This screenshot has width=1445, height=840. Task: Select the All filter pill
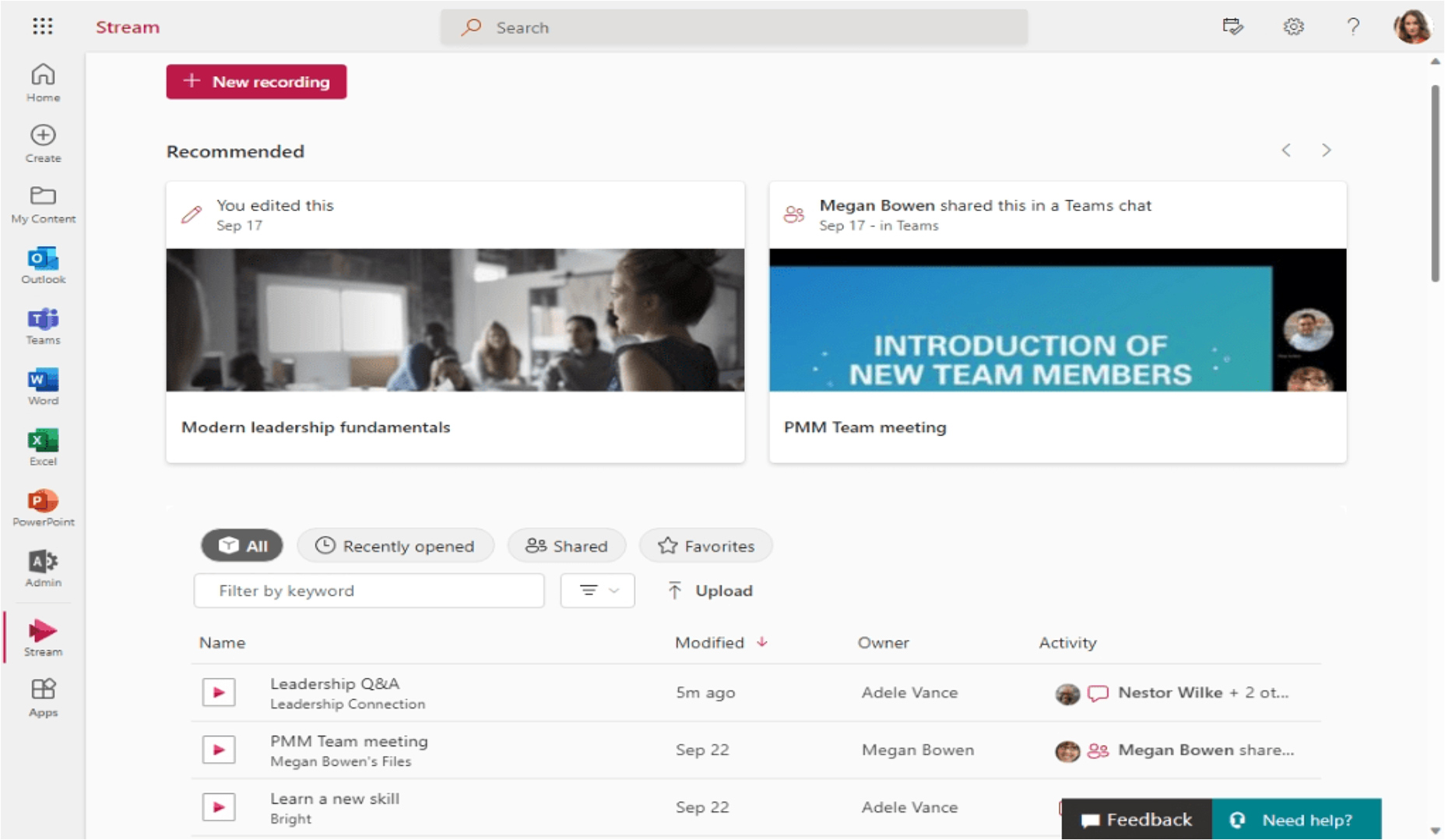pyautogui.click(x=242, y=546)
